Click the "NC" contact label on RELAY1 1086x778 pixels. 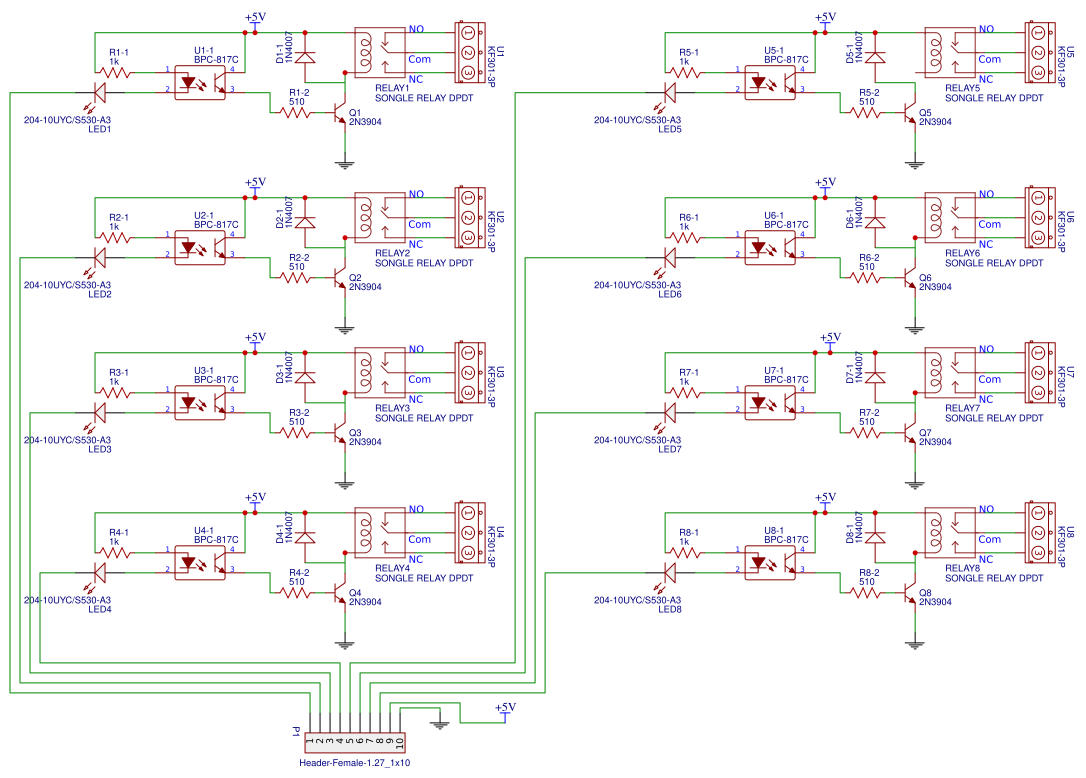pyautogui.click(x=416, y=79)
